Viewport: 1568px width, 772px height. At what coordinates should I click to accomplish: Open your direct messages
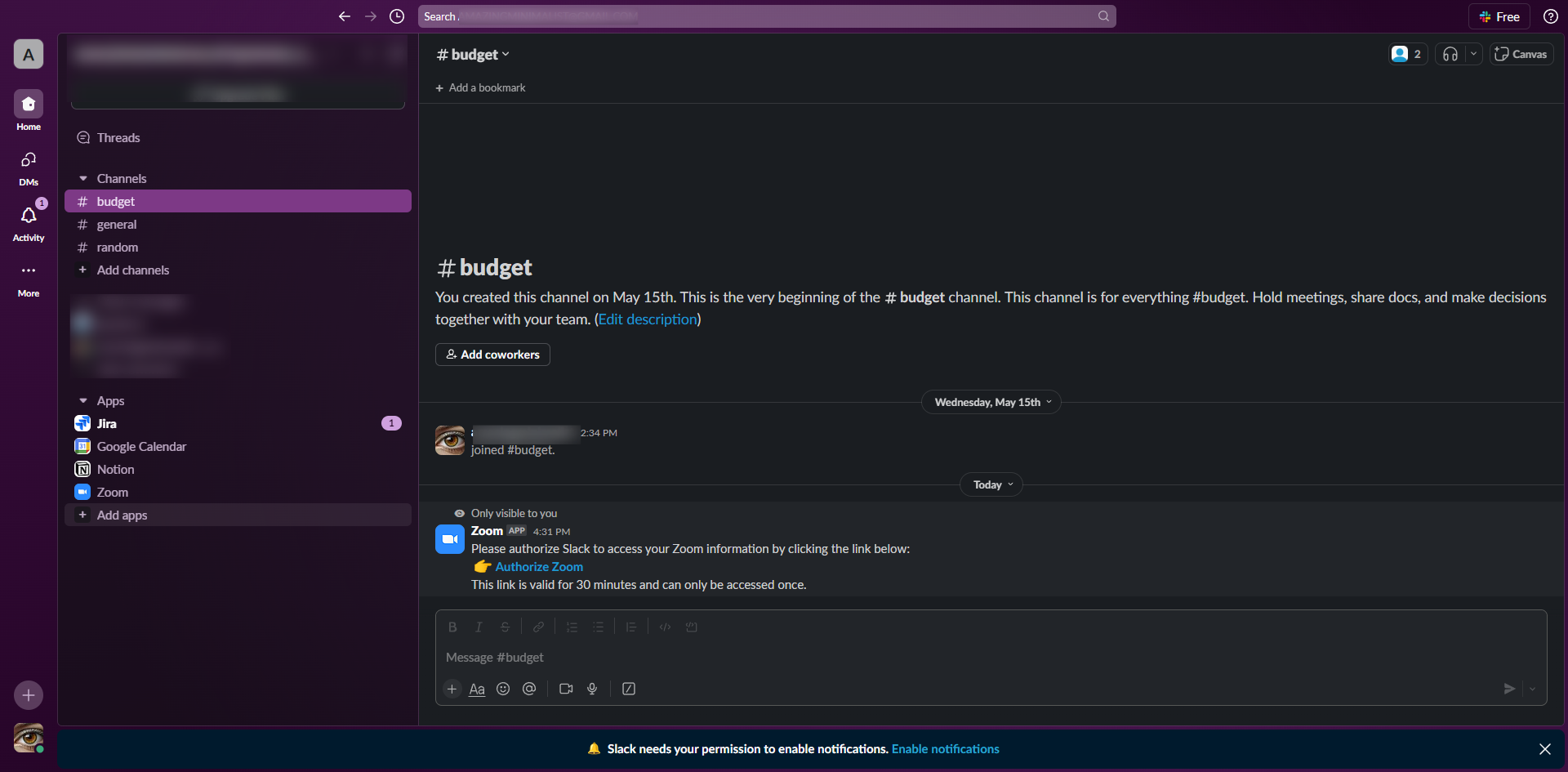(x=28, y=166)
